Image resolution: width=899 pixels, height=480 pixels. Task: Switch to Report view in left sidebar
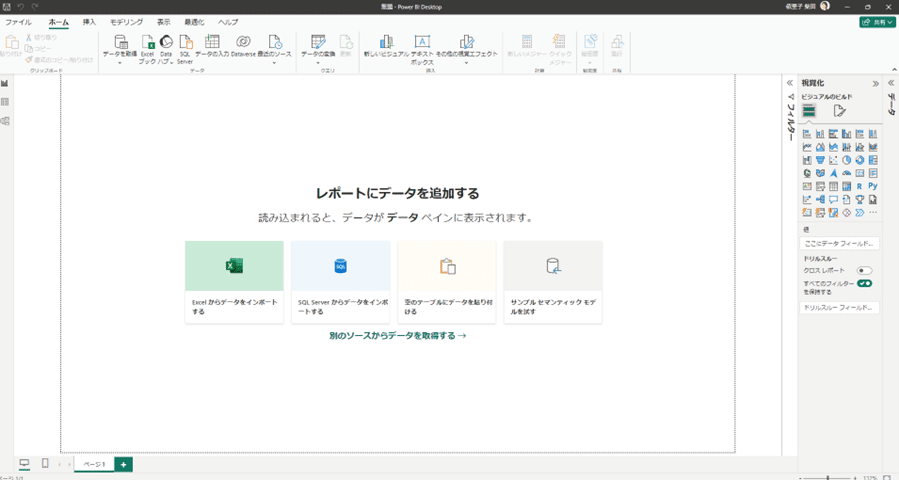tap(5, 84)
